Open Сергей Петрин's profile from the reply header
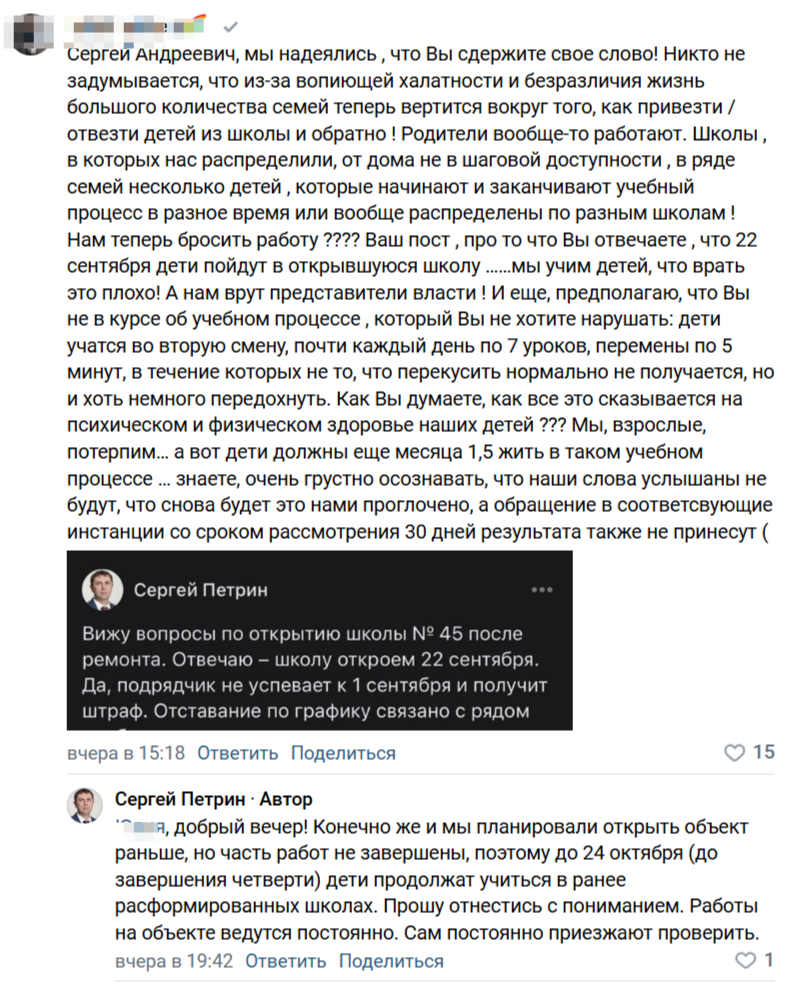Screen dimensions: 804x986 178,799
